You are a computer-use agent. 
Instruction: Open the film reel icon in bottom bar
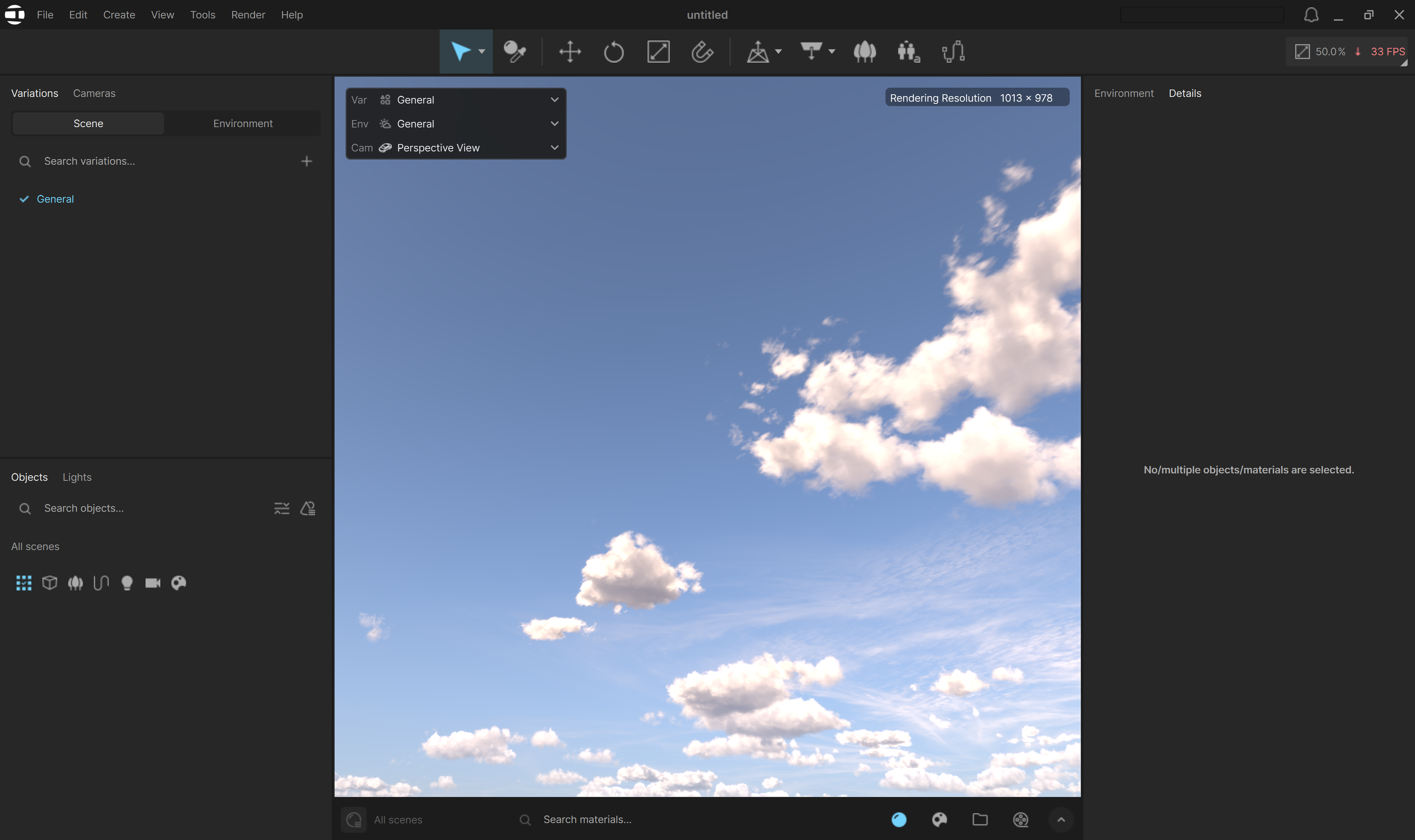(x=1020, y=820)
